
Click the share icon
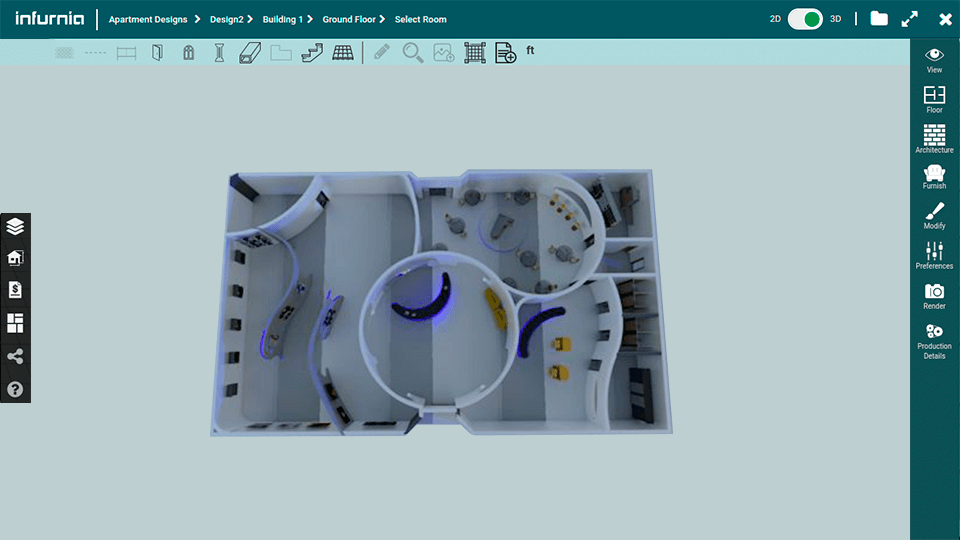15,356
